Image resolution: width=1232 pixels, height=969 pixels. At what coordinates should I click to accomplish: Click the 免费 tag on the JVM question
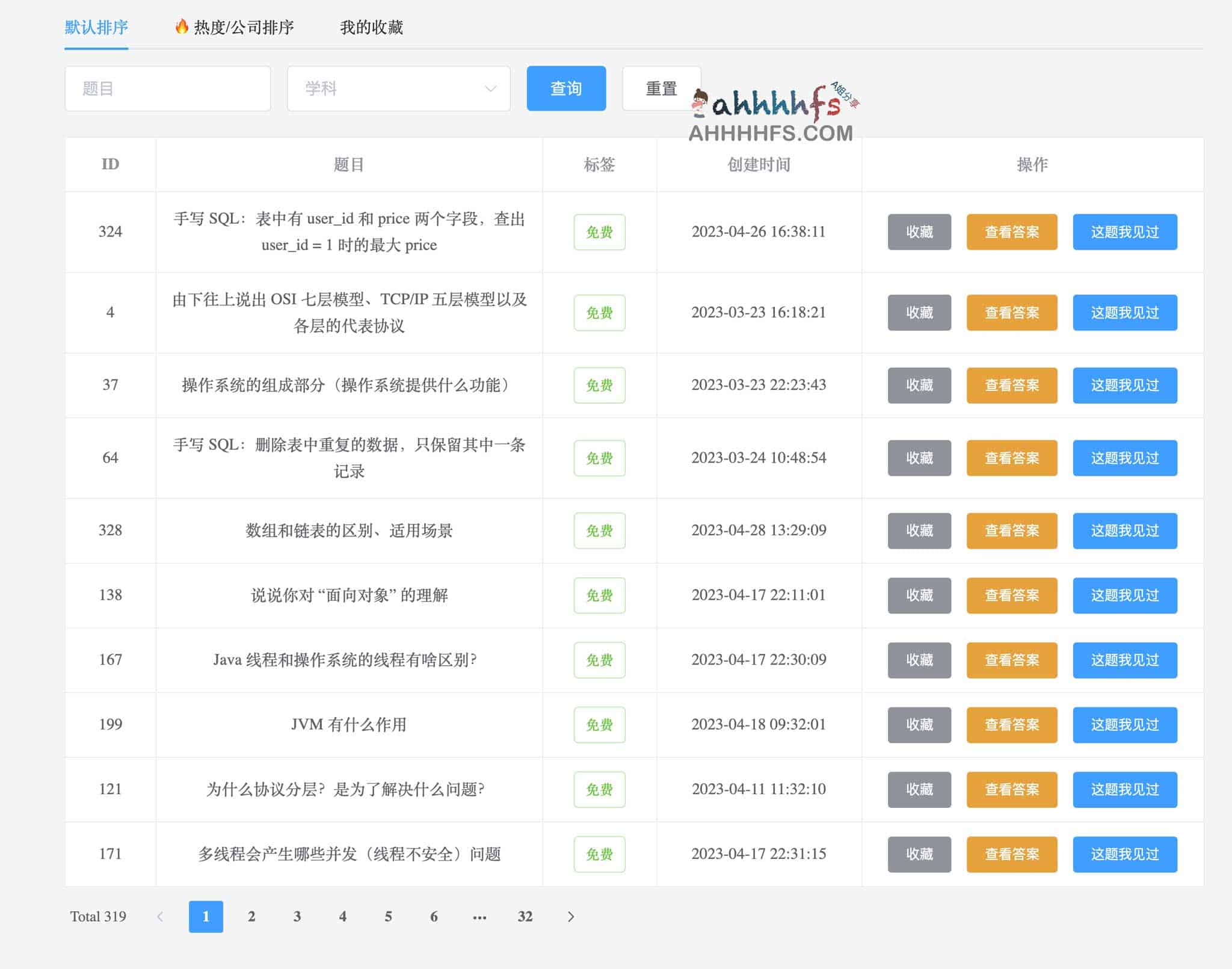click(x=599, y=725)
